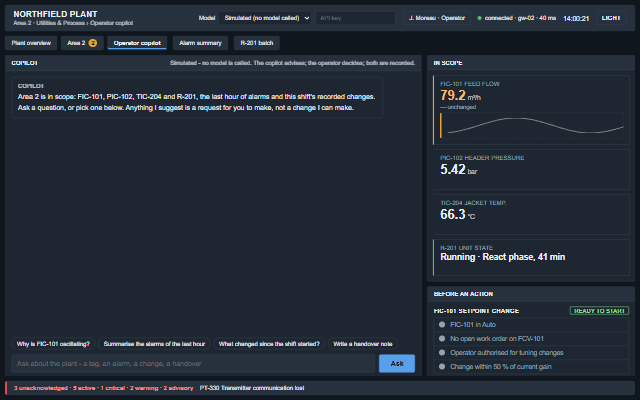Click 'Summarise the alarms of the last hour'
Viewport: 640px width, 400px height.
click(154, 344)
